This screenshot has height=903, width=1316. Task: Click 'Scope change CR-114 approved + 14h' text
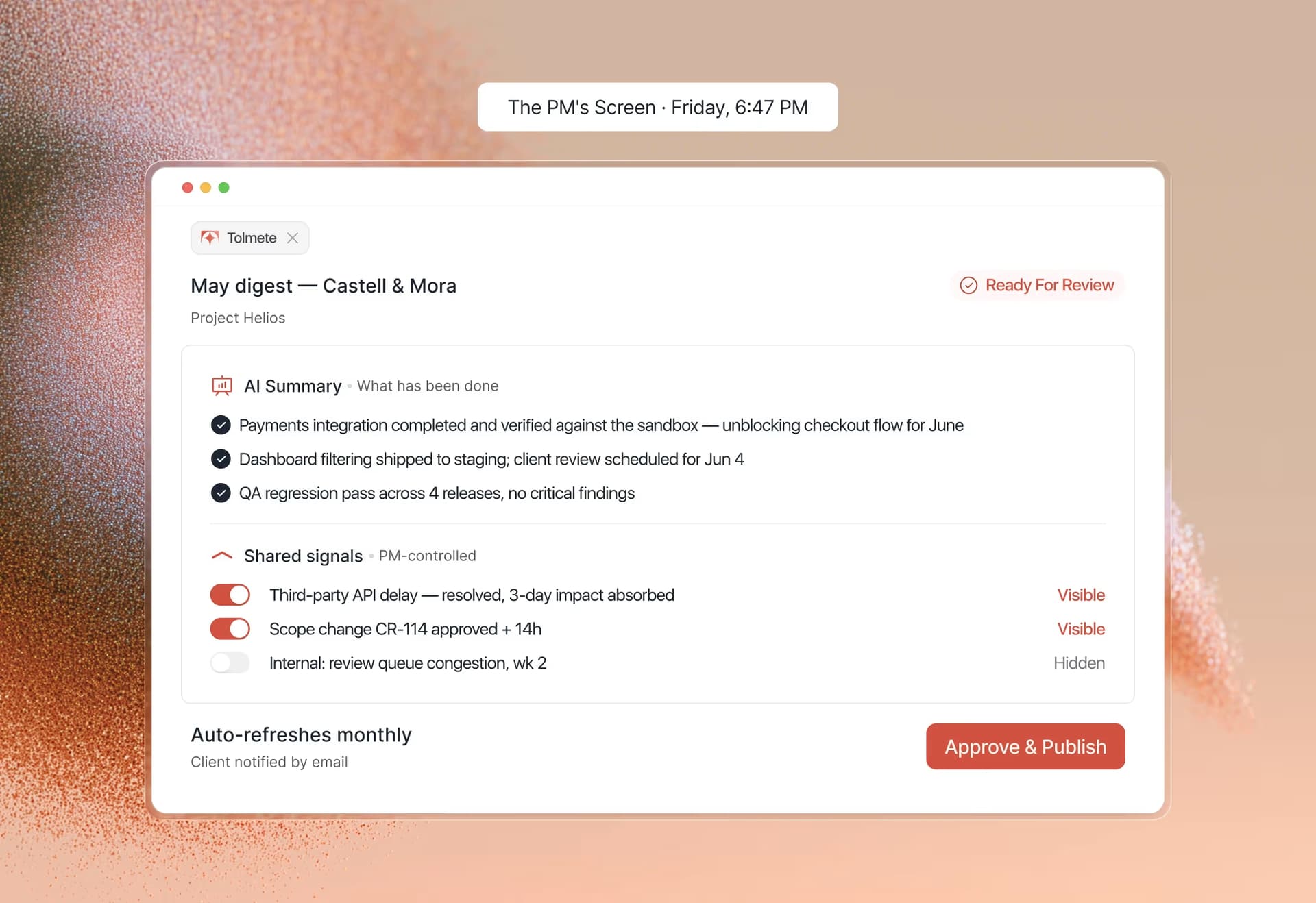(x=405, y=629)
